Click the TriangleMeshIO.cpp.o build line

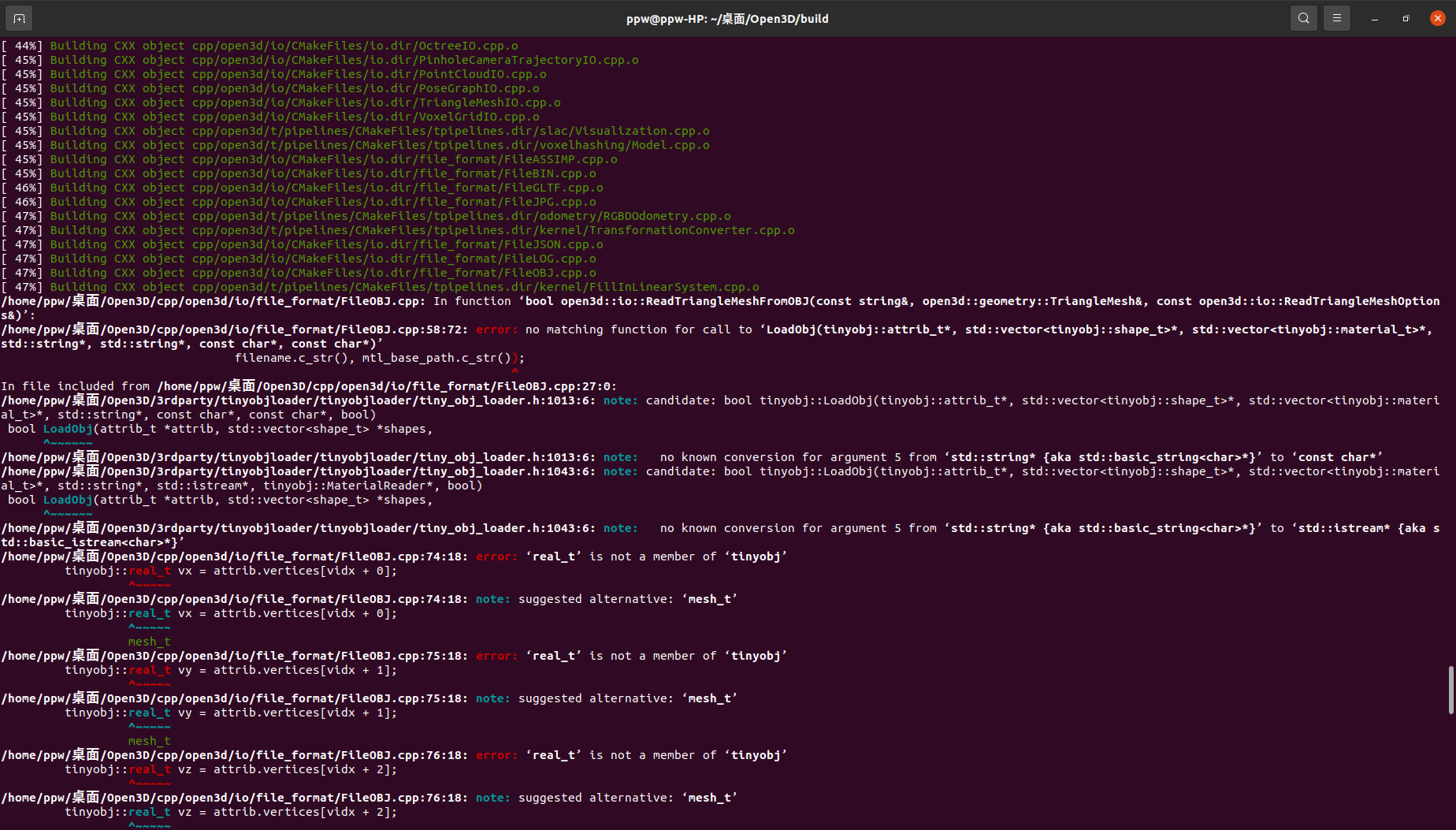280,102
